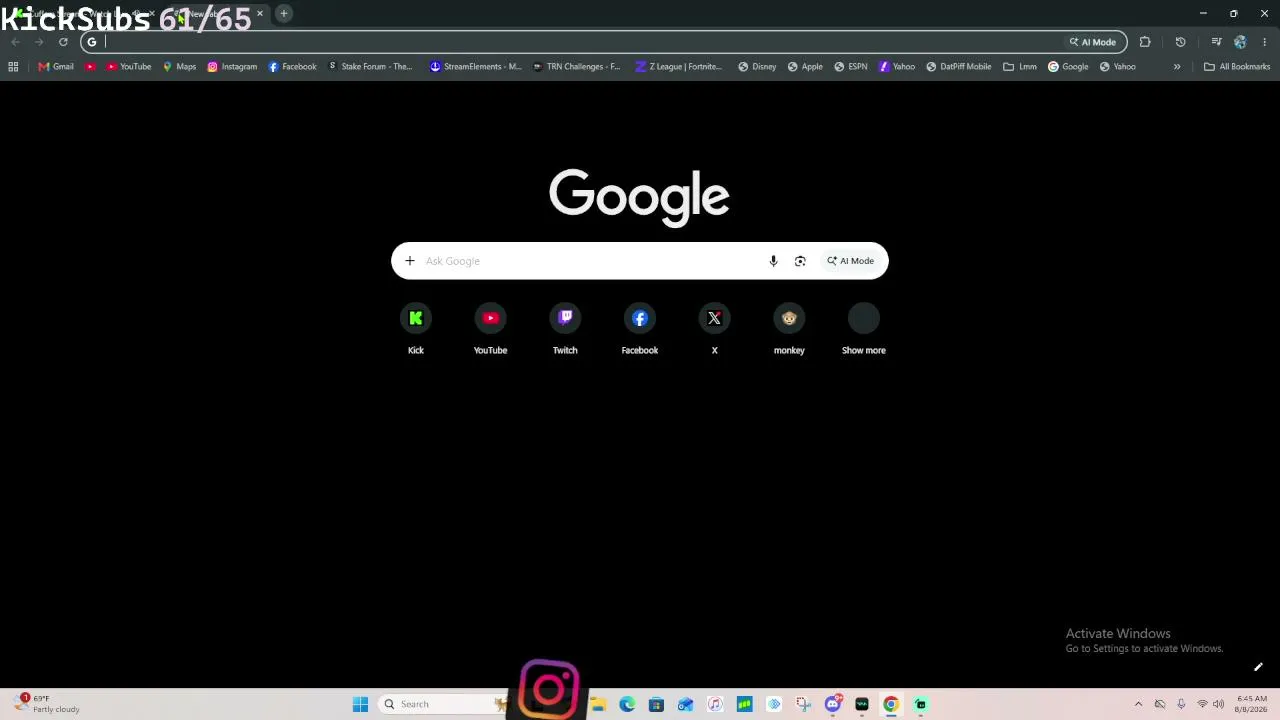Open the ESPN bookmark

[851, 66]
